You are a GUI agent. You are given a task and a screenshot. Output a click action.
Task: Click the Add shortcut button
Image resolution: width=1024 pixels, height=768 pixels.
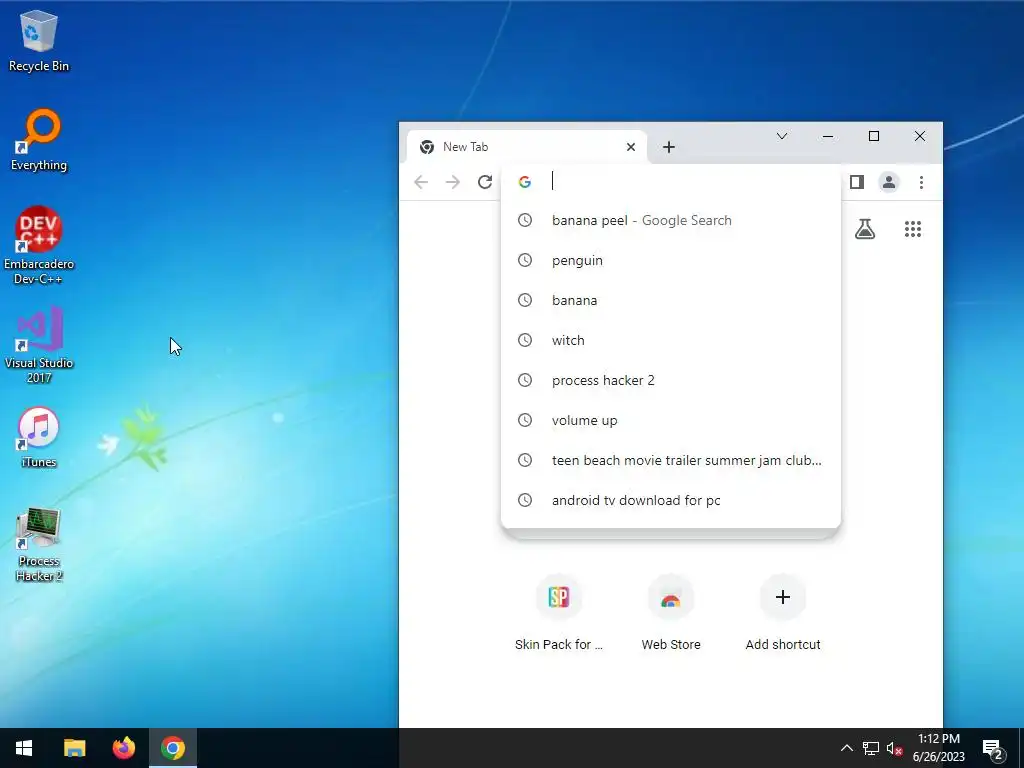[782, 612]
